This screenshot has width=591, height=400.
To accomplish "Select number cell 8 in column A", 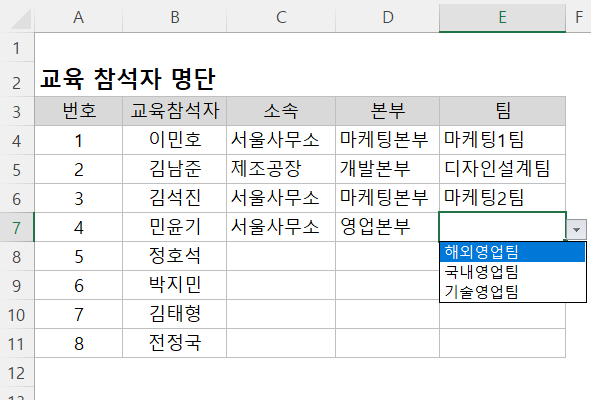I will click(x=78, y=343).
